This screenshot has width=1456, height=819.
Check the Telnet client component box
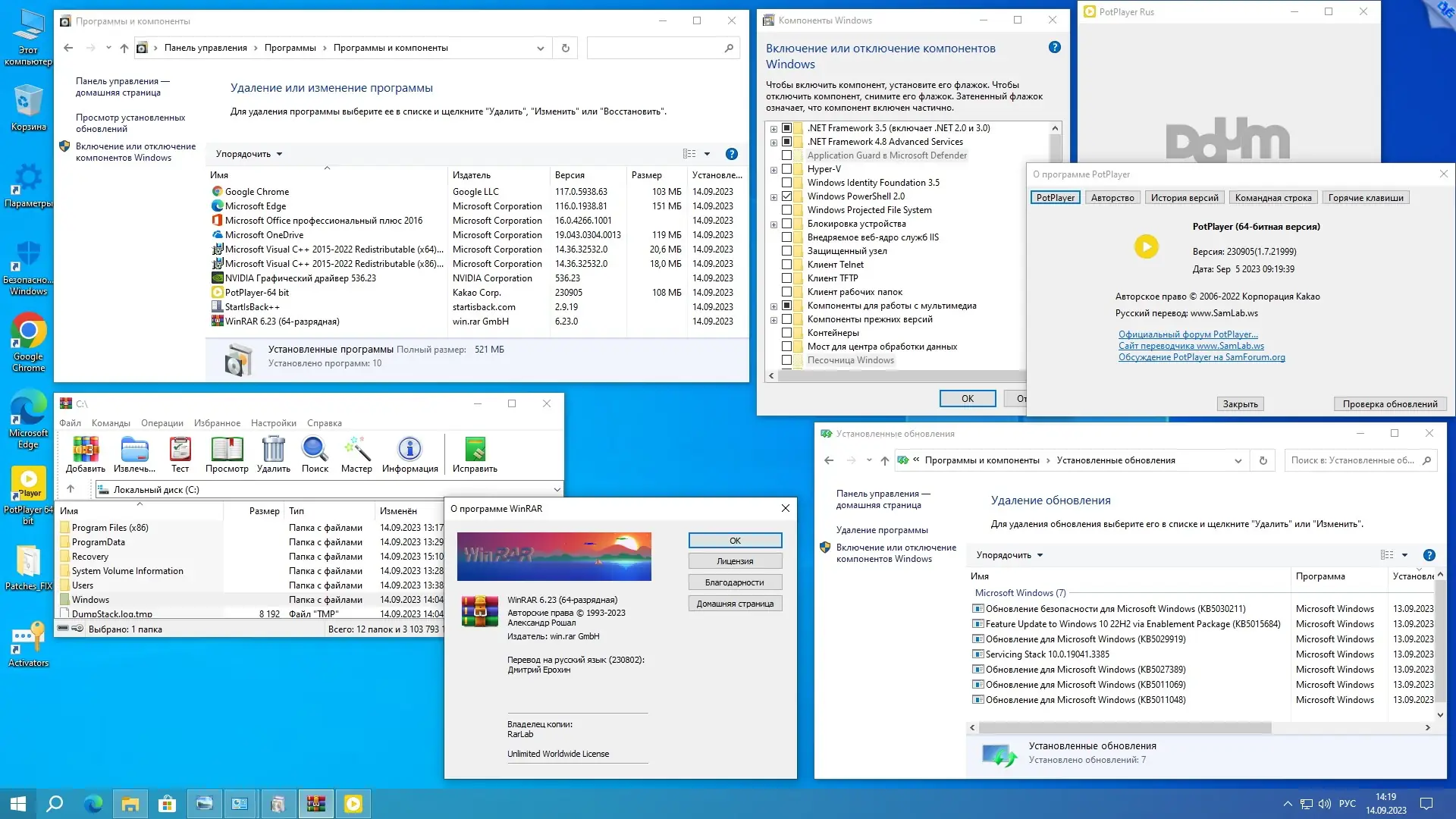click(786, 265)
